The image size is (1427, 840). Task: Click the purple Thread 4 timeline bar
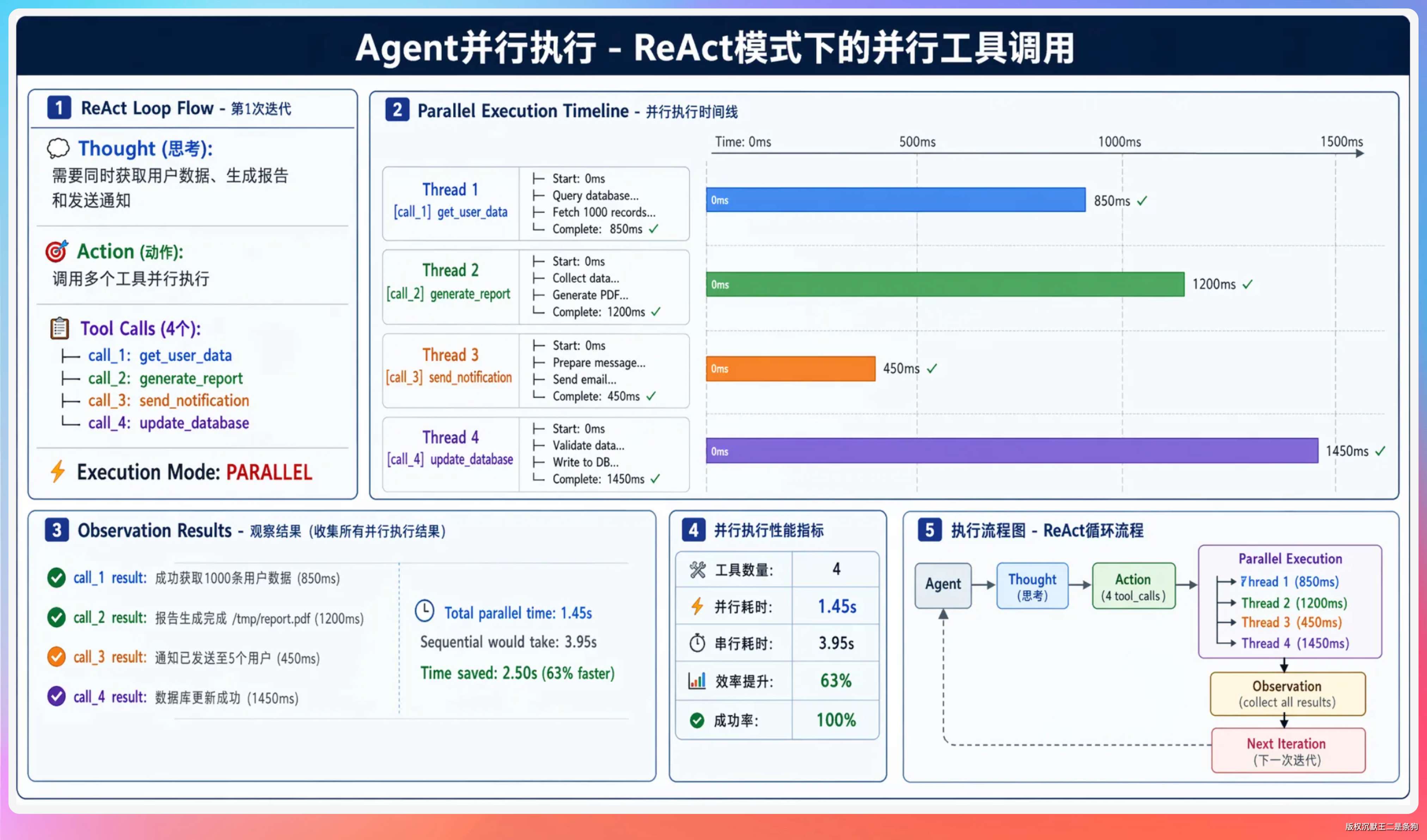click(x=1012, y=451)
